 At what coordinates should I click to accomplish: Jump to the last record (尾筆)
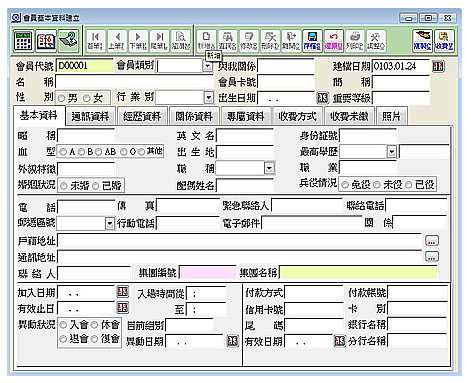coord(159,41)
